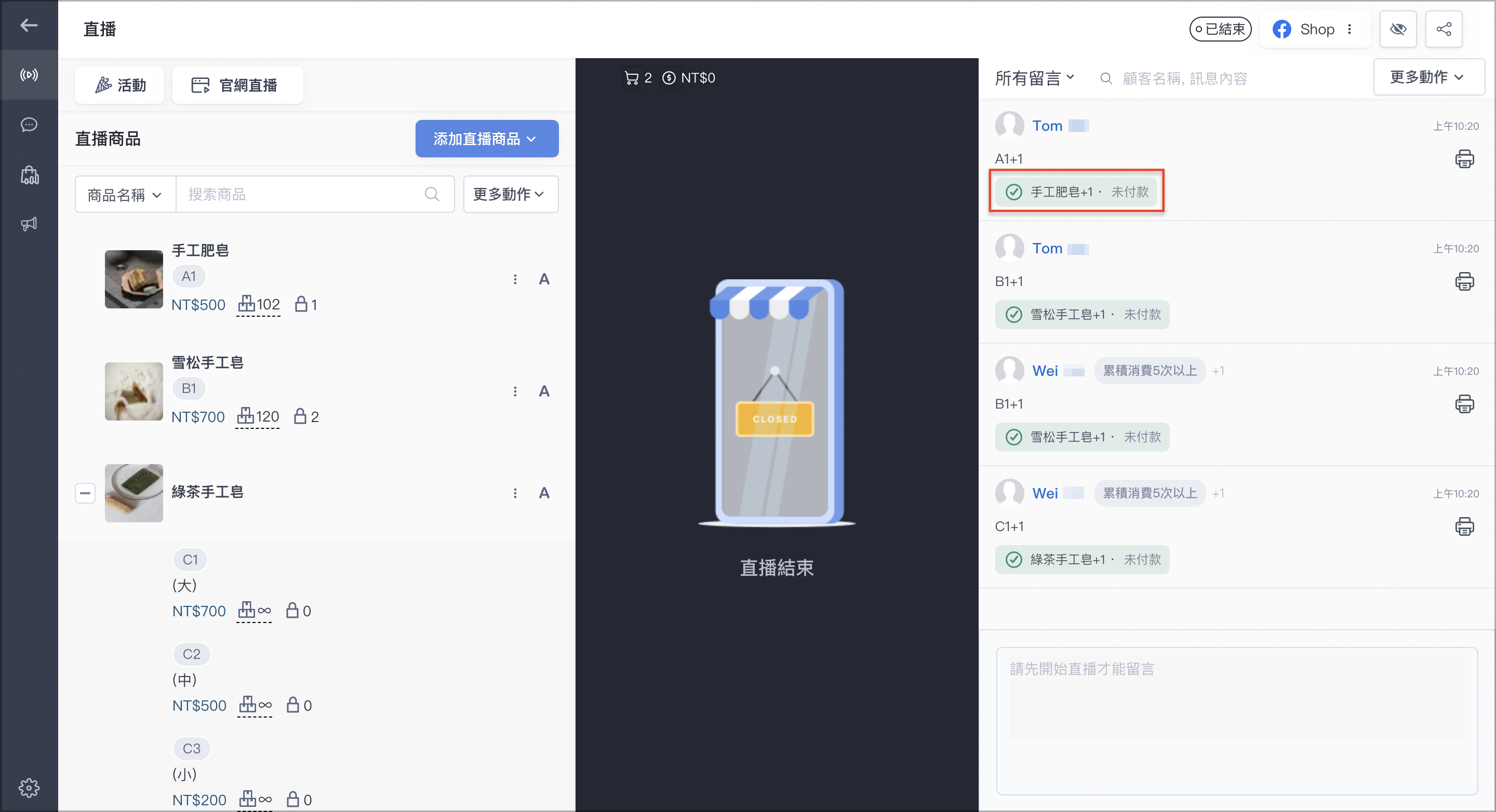
Task: Open Facebook Shop three-dot menu
Action: click(x=1350, y=29)
